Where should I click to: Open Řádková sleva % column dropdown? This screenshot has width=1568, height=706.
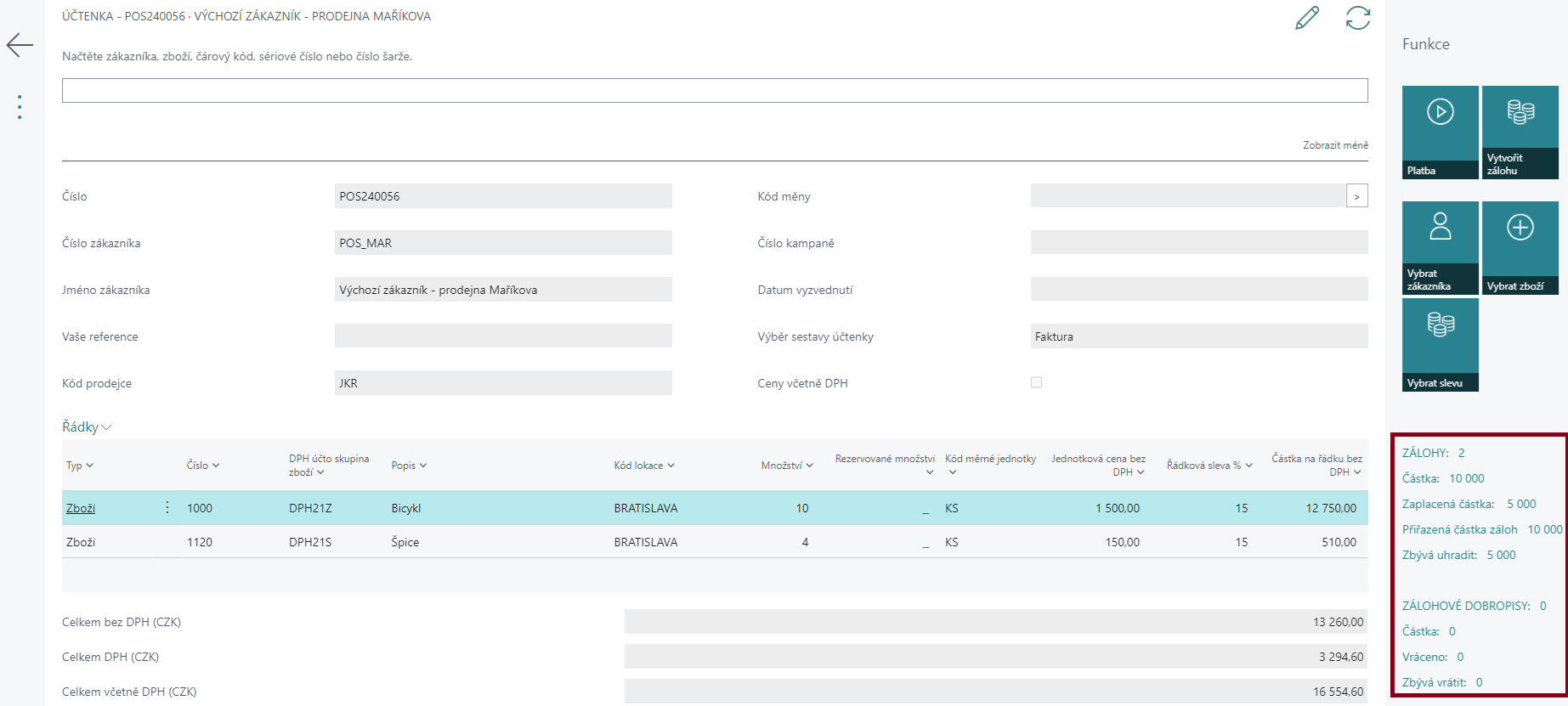(1209, 466)
